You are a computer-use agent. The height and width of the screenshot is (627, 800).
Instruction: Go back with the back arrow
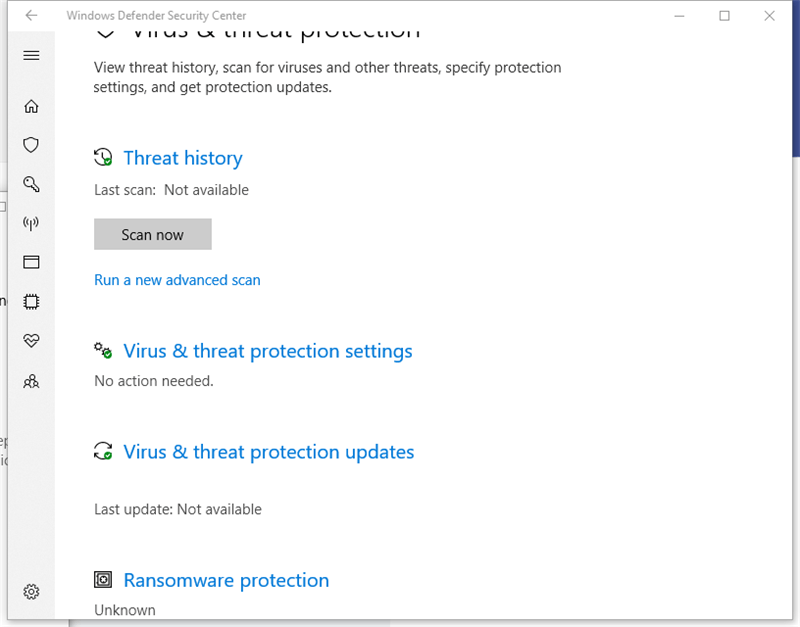tap(31, 15)
